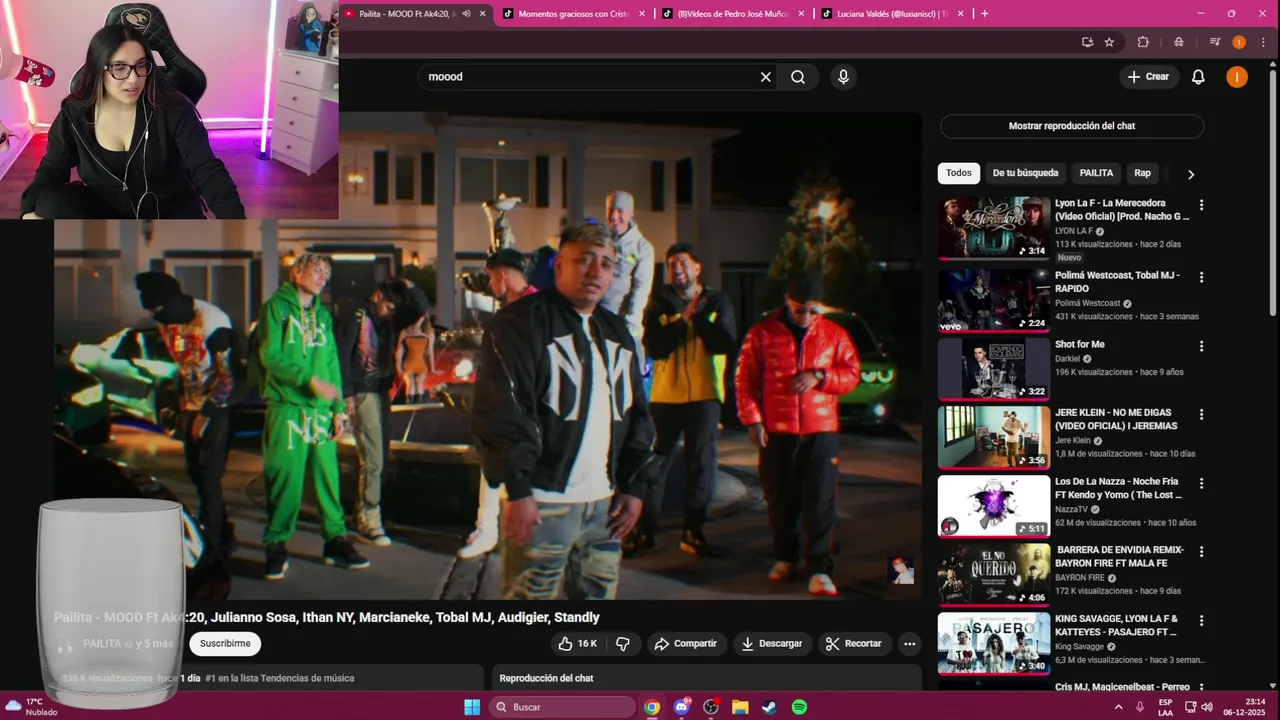Open options for Noche Fria video

tap(1201, 483)
